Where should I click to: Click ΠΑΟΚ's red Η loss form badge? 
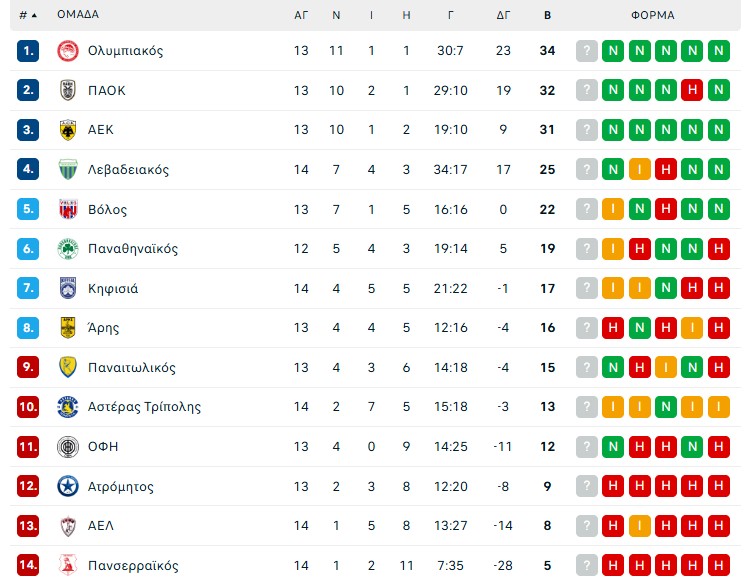691,90
